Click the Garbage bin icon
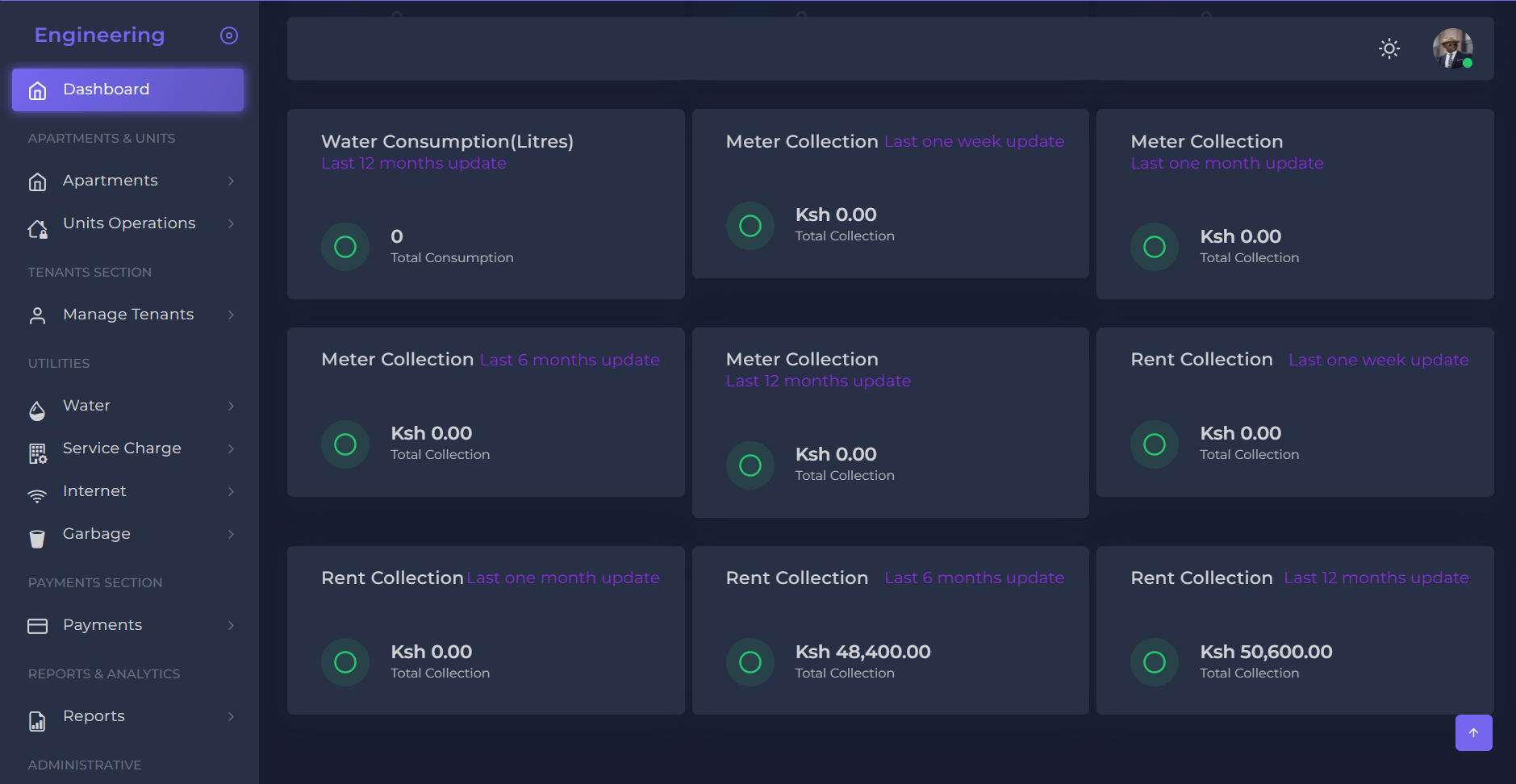 (x=37, y=539)
